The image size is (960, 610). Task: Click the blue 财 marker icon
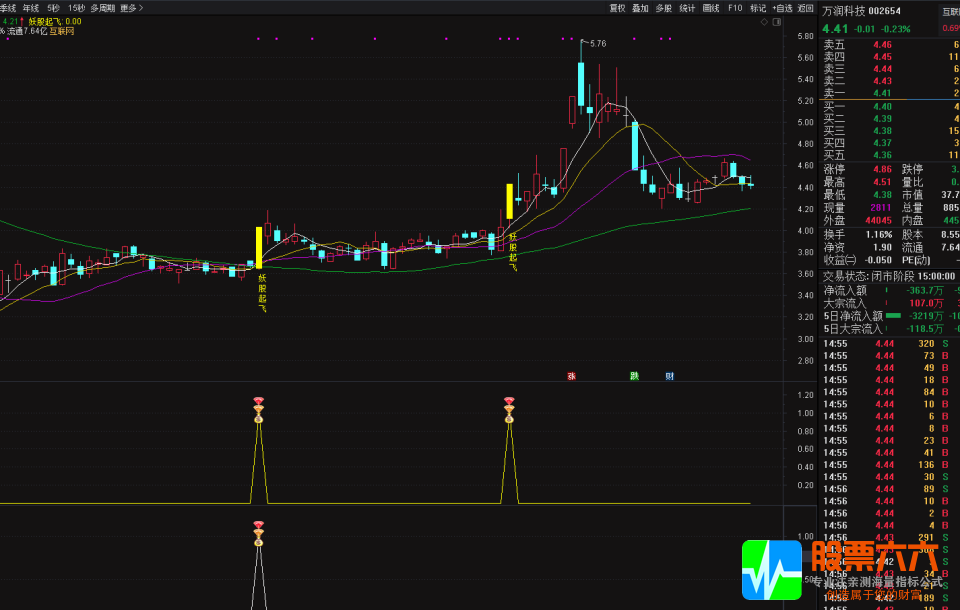click(x=669, y=377)
